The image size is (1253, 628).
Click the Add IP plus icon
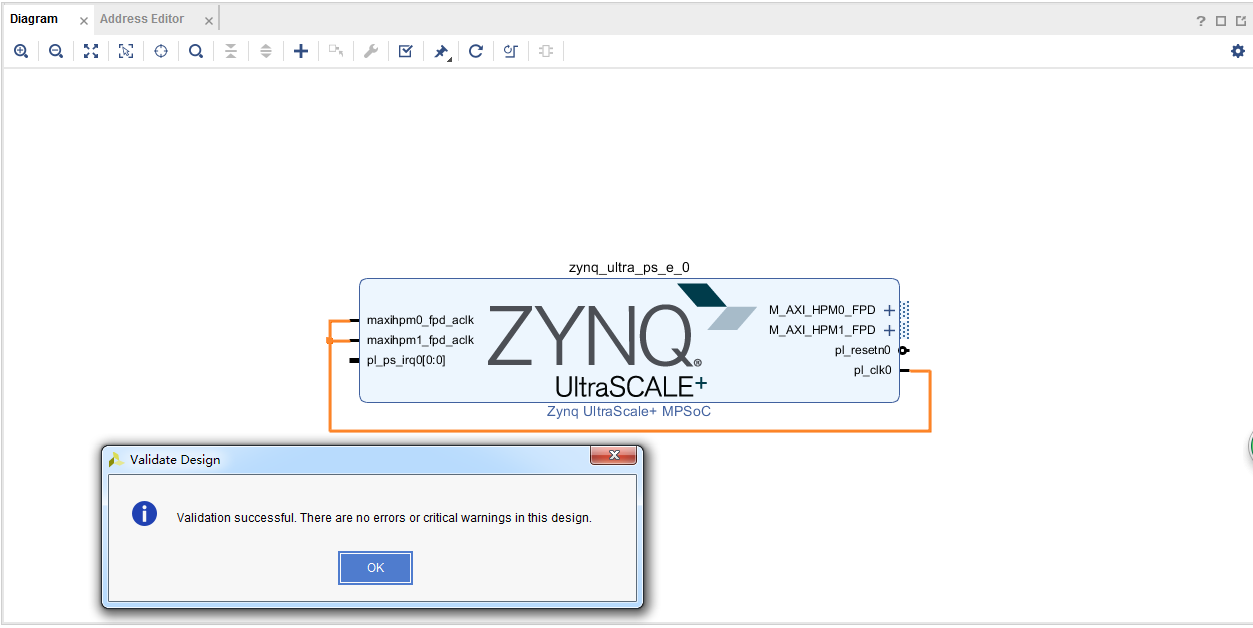(301, 51)
